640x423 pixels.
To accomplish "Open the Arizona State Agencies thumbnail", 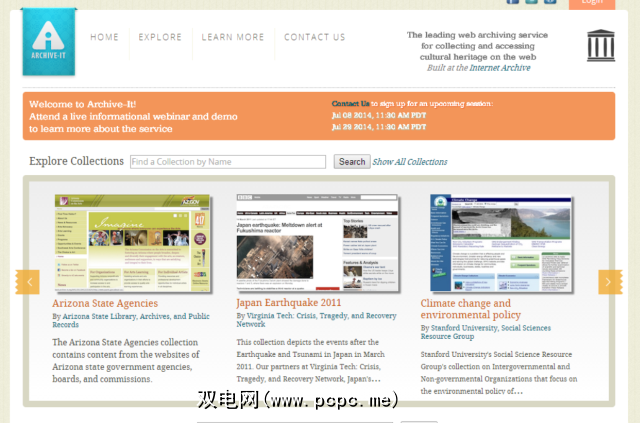I will coord(133,243).
